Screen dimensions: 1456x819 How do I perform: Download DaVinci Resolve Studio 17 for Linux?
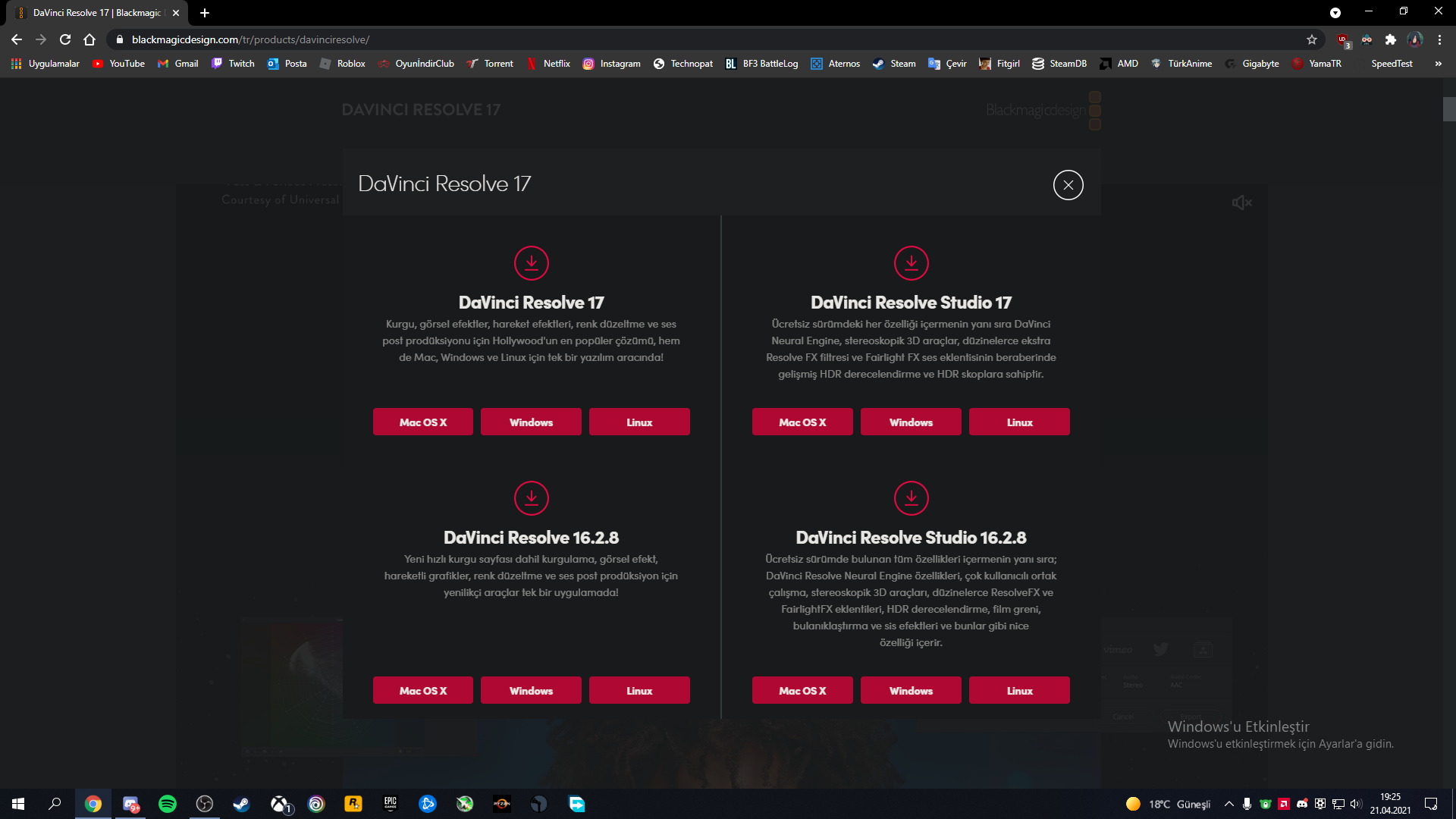[x=1019, y=422]
